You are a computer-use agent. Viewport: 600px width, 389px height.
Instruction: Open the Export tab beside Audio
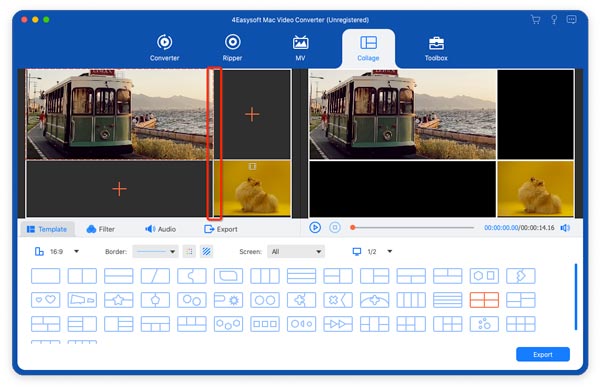coord(221,229)
